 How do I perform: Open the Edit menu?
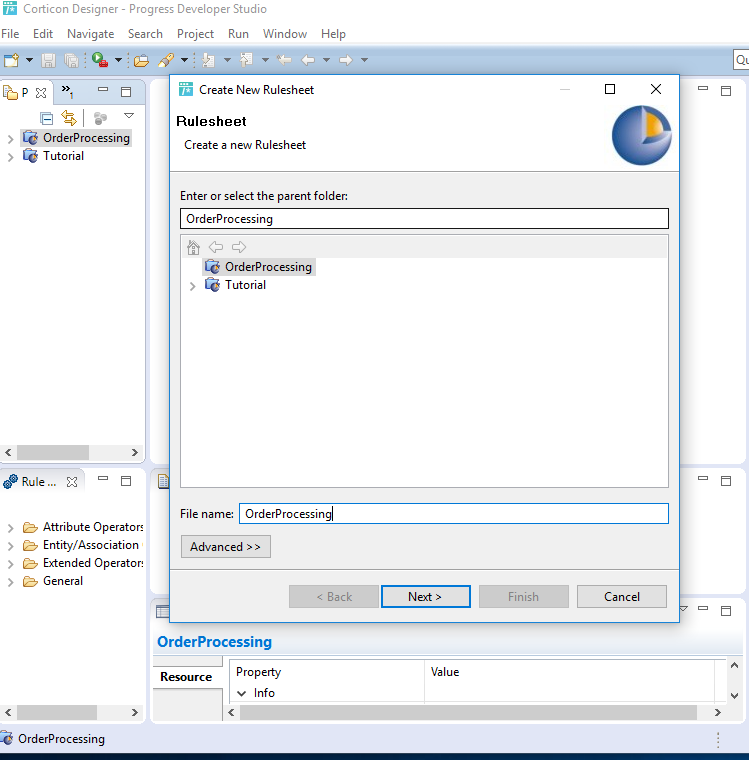(x=43, y=34)
